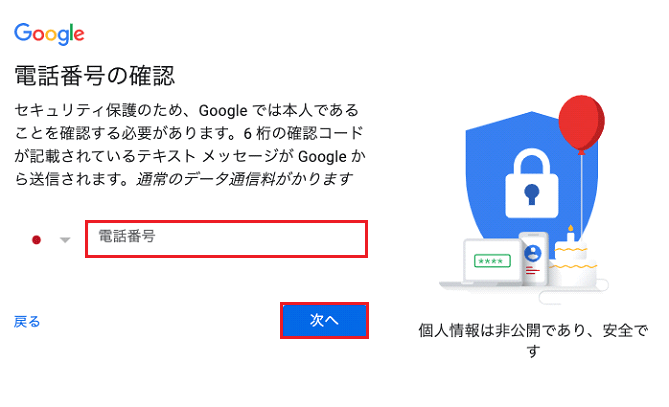This screenshot has height=407, width=669.
Task: Expand the country code dropdown arrow
Action: pyautogui.click(x=65, y=240)
